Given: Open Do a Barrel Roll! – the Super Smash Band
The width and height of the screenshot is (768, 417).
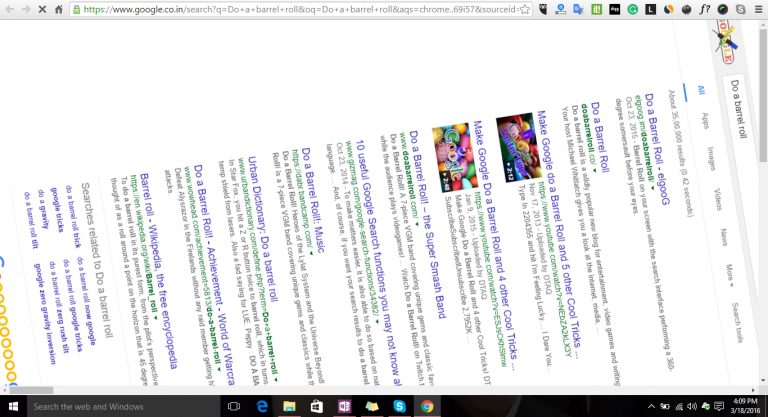Looking at the screenshot, I should pyautogui.click(x=428, y=225).
